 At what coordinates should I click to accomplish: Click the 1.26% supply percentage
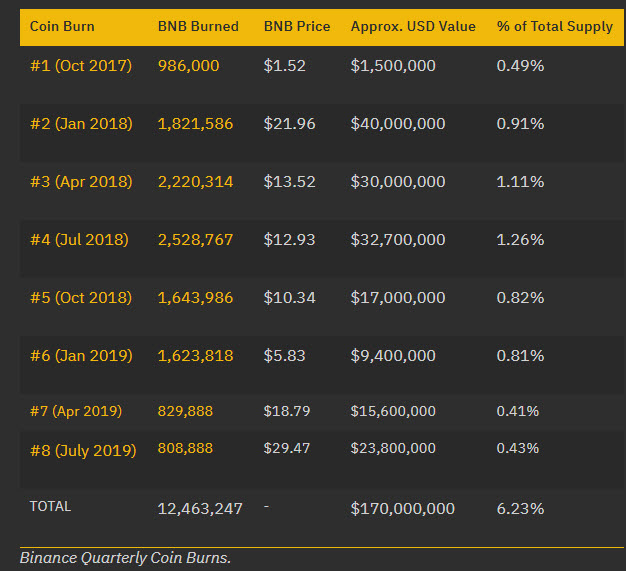point(520,240)
